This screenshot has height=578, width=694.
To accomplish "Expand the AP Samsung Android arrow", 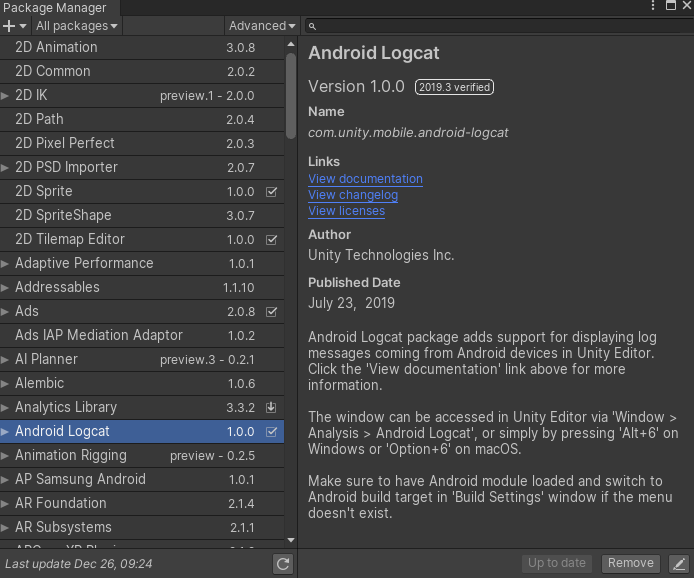I will [5, 480].
